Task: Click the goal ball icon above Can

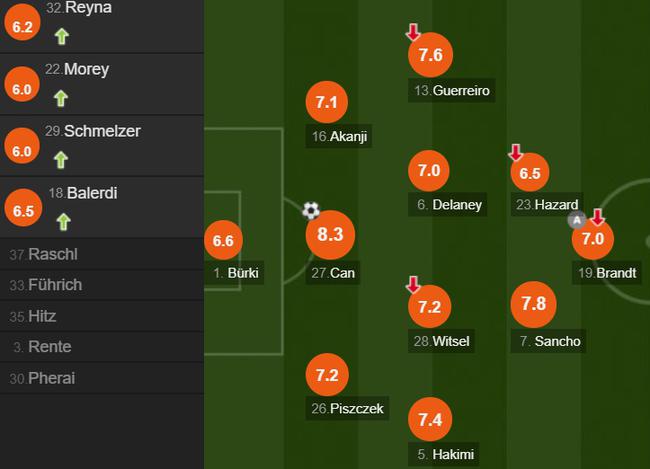Action: point(311,211)
